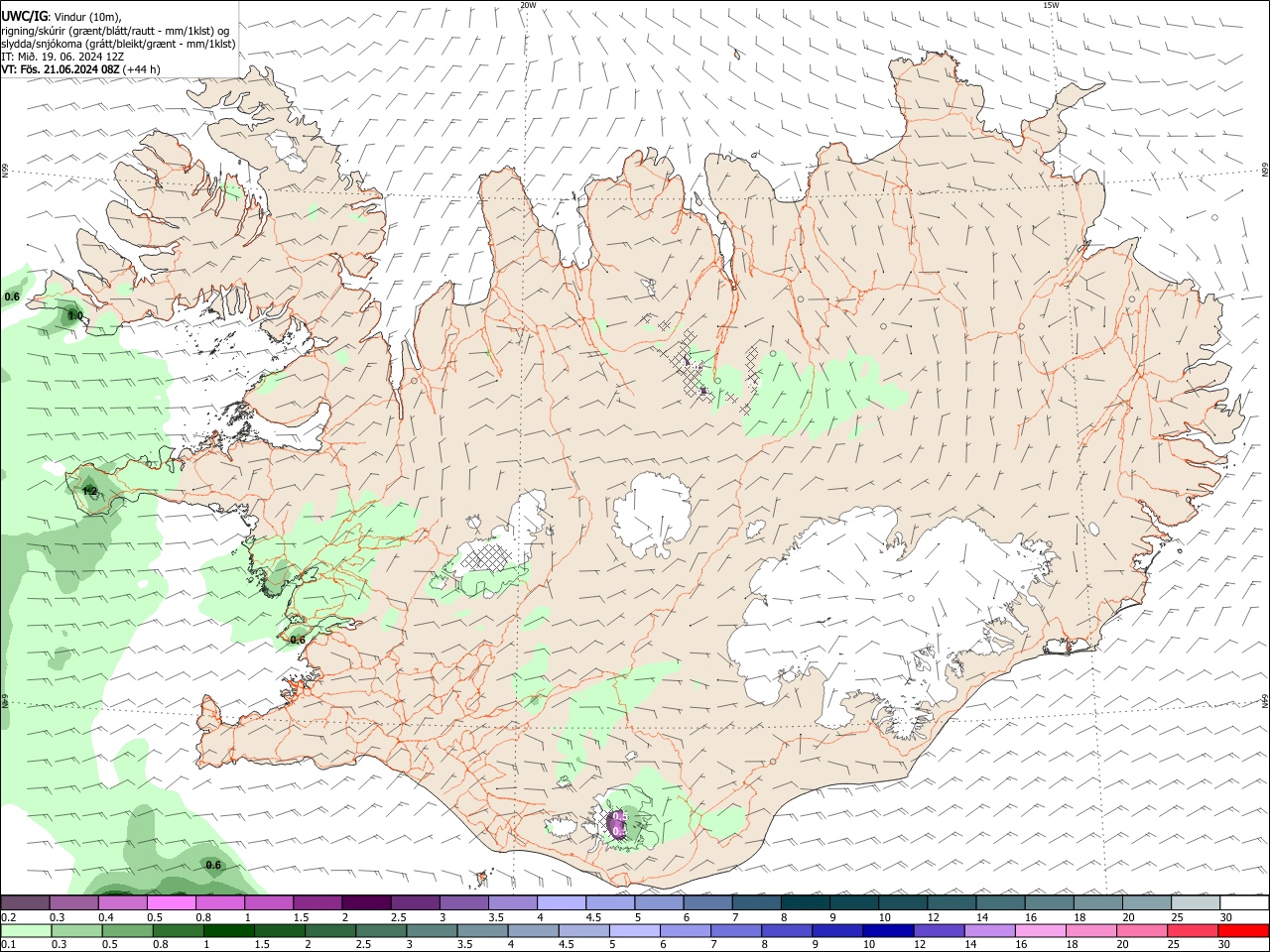Select the palest green 0.1 rain swatch

25,931
